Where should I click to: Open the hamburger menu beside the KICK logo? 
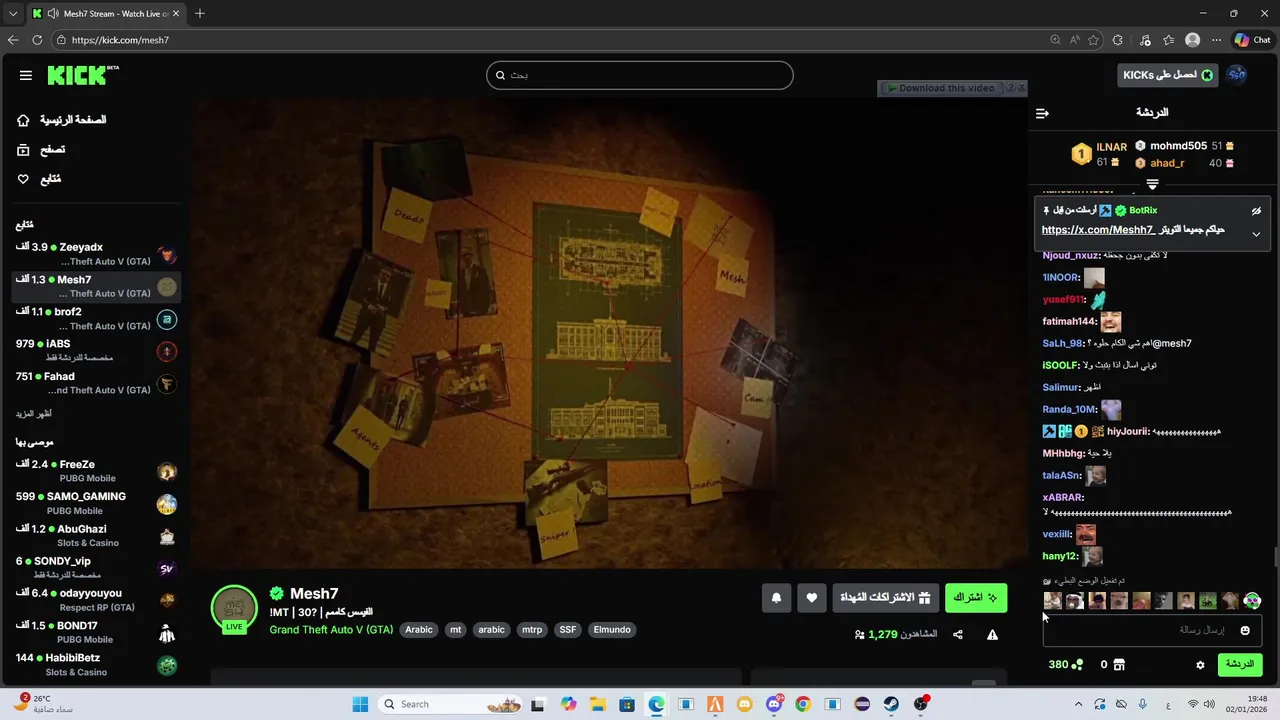pyautogui.click(x=26, y=75)
